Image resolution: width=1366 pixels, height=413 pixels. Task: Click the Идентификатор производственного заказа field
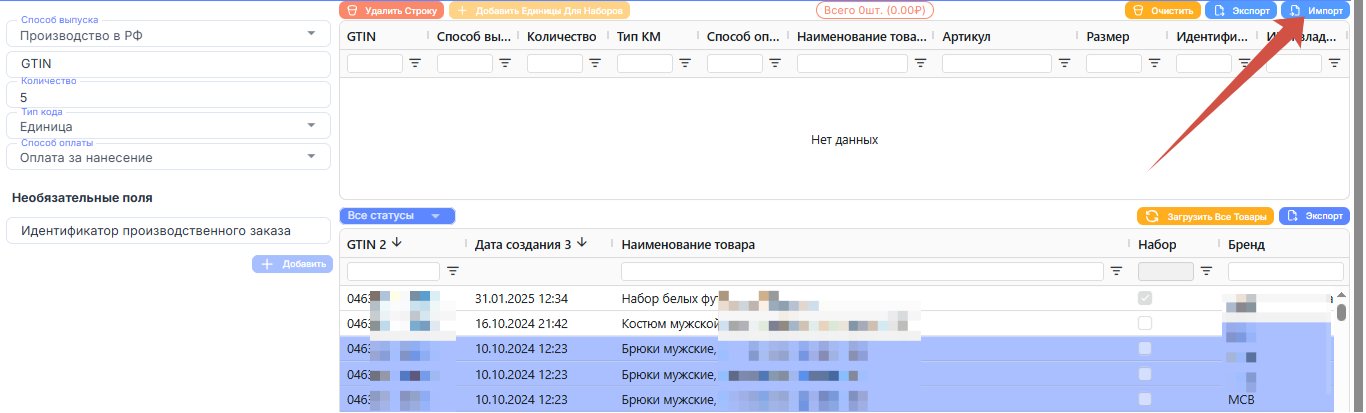click(x=168, y=231)
